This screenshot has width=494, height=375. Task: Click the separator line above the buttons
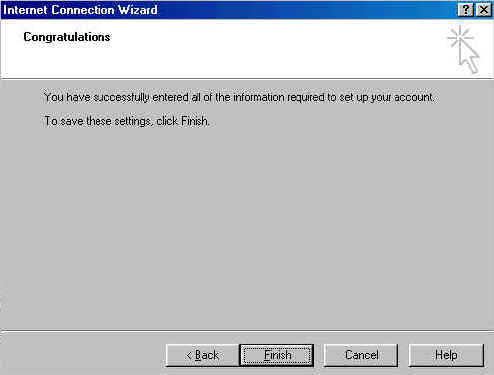coord(247,331)
